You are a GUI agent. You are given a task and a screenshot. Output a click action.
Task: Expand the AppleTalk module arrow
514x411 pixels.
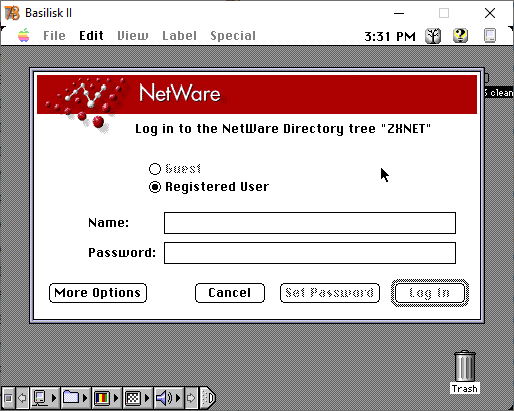(54, 398)
